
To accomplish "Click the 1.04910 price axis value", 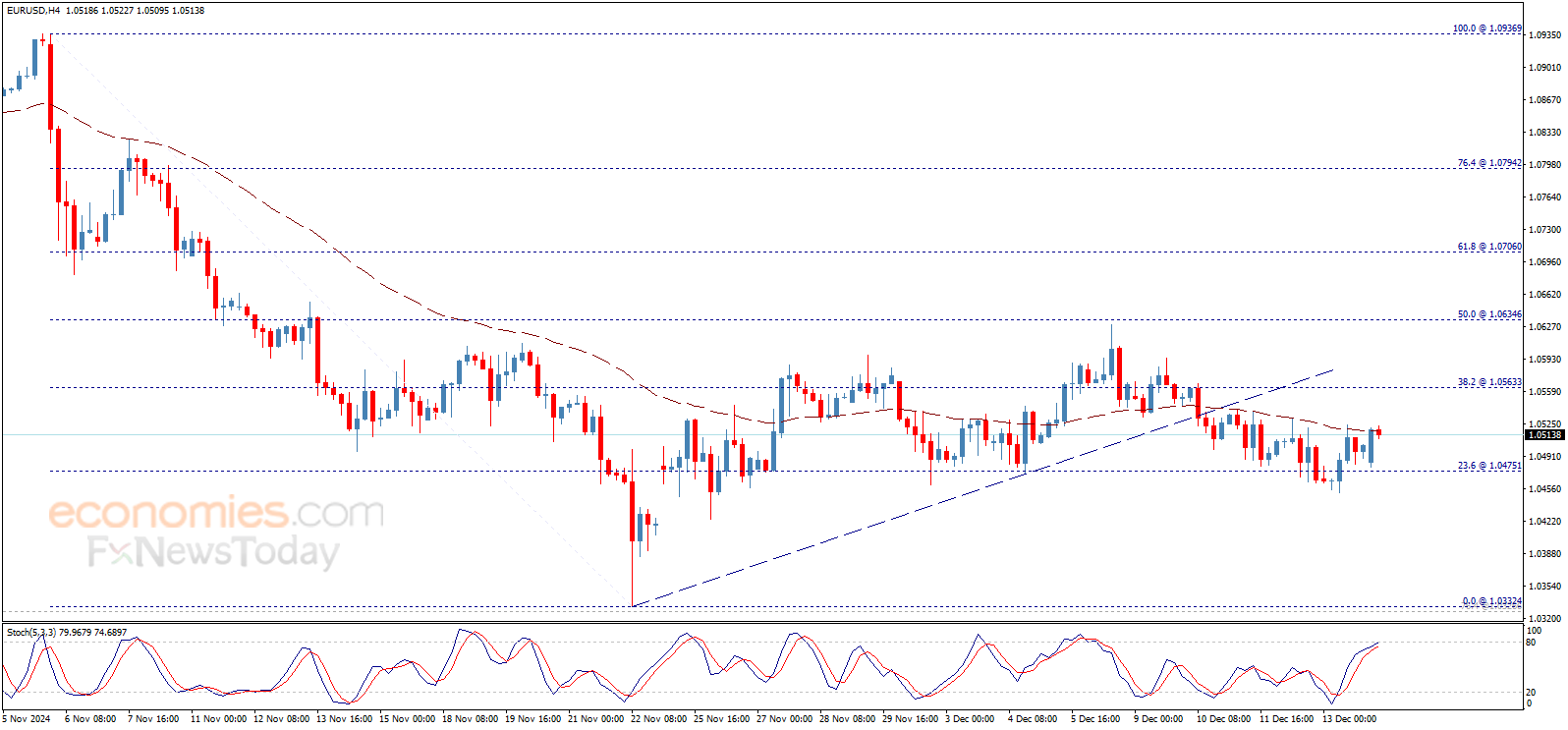I will coord(1545,456).
